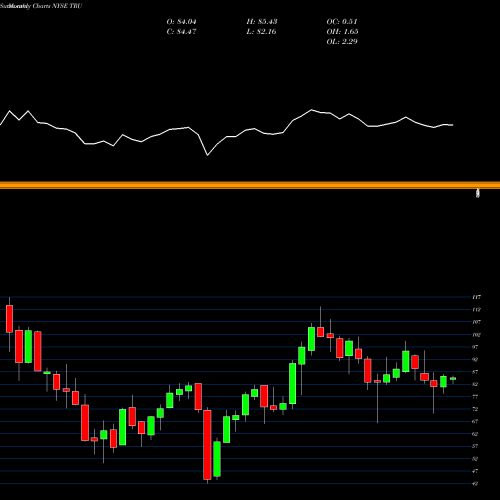Click the 82 price axis label
Image resolution: width=500 pixels, height=500 pixels.
click(x=475, y=384)
